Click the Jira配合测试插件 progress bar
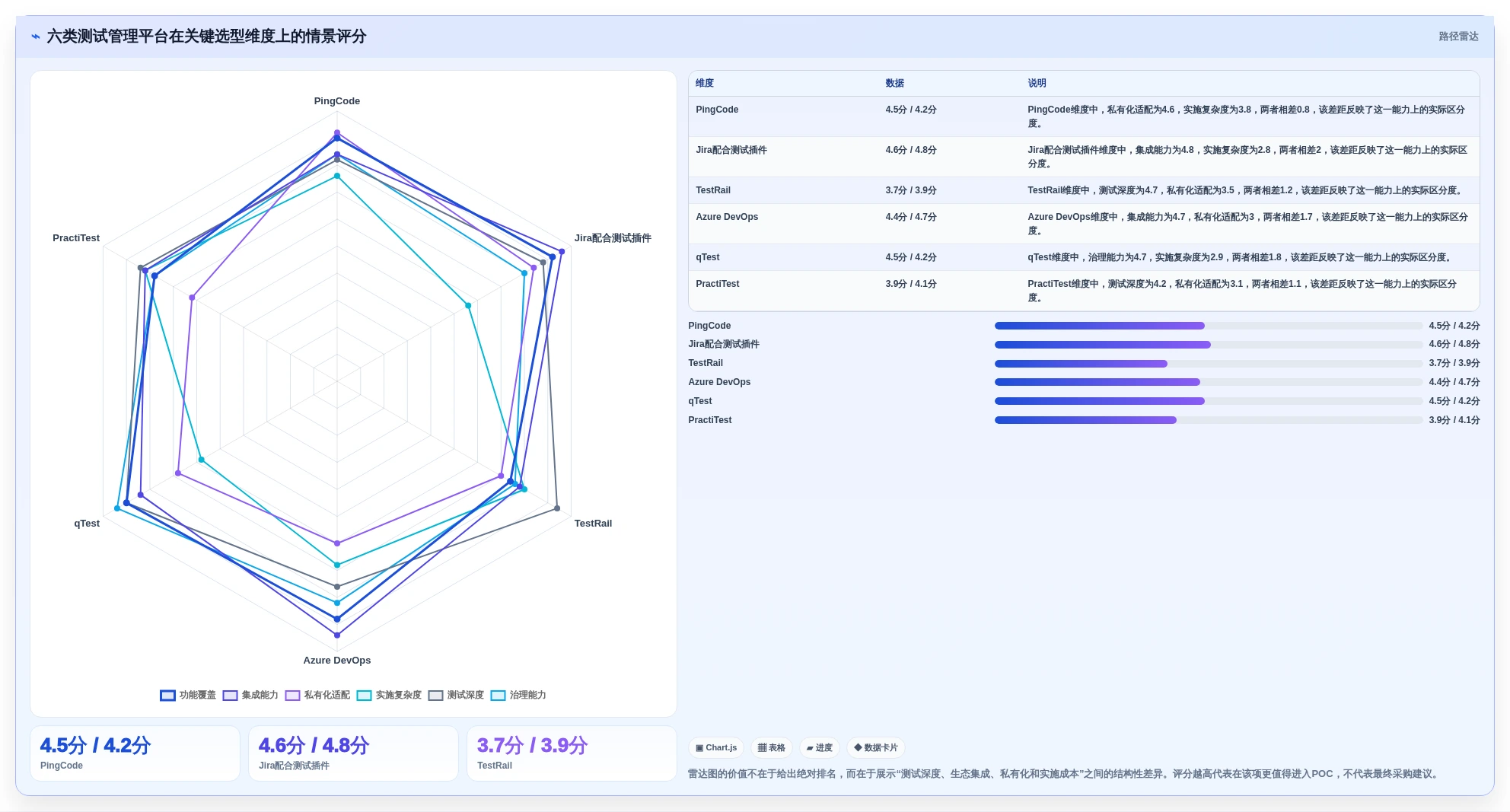Image resolution: width=1510 pixels, height=812 pixels. (1208, 345)
